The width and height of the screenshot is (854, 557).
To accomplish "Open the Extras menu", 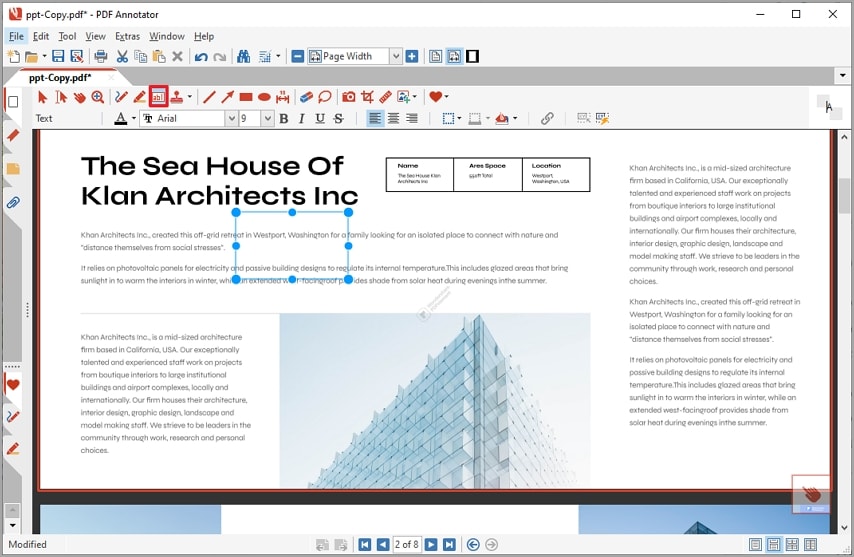I will 127,36.
